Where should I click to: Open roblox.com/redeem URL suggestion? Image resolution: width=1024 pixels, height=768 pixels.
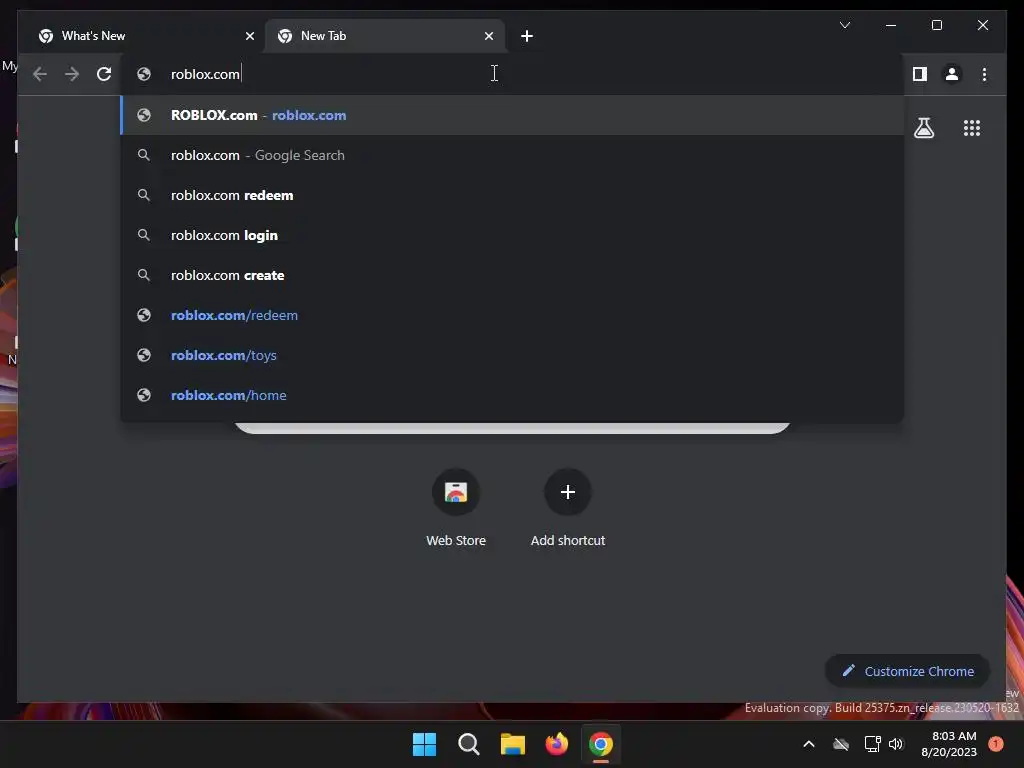[512, 315]
